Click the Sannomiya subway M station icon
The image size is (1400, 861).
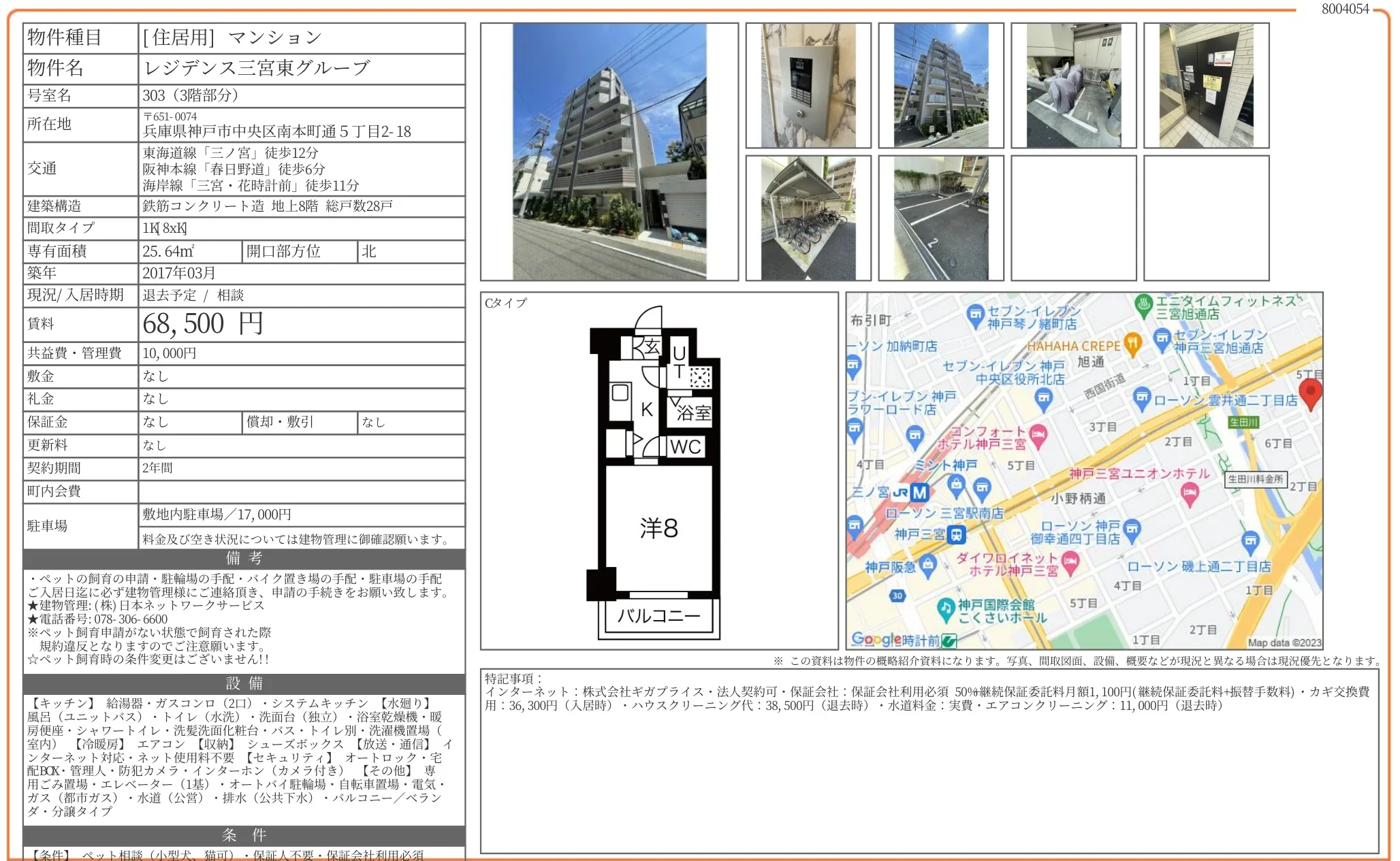(919, 492)
